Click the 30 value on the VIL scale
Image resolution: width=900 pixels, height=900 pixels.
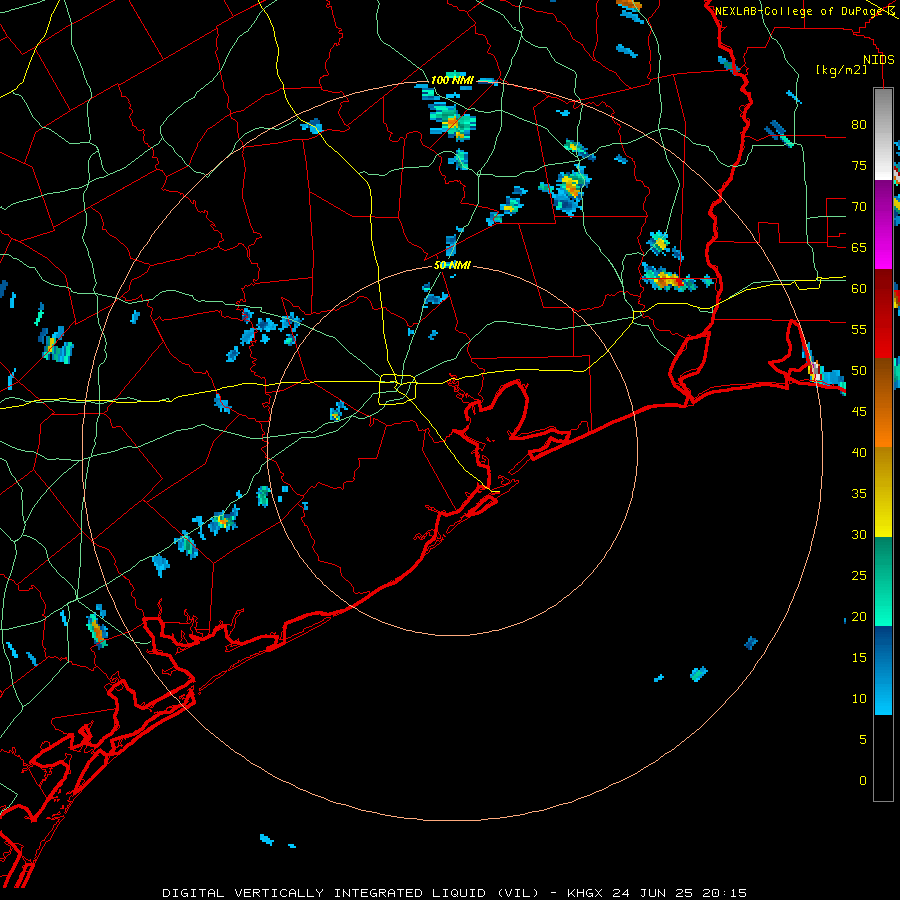(x=859, y=534)
